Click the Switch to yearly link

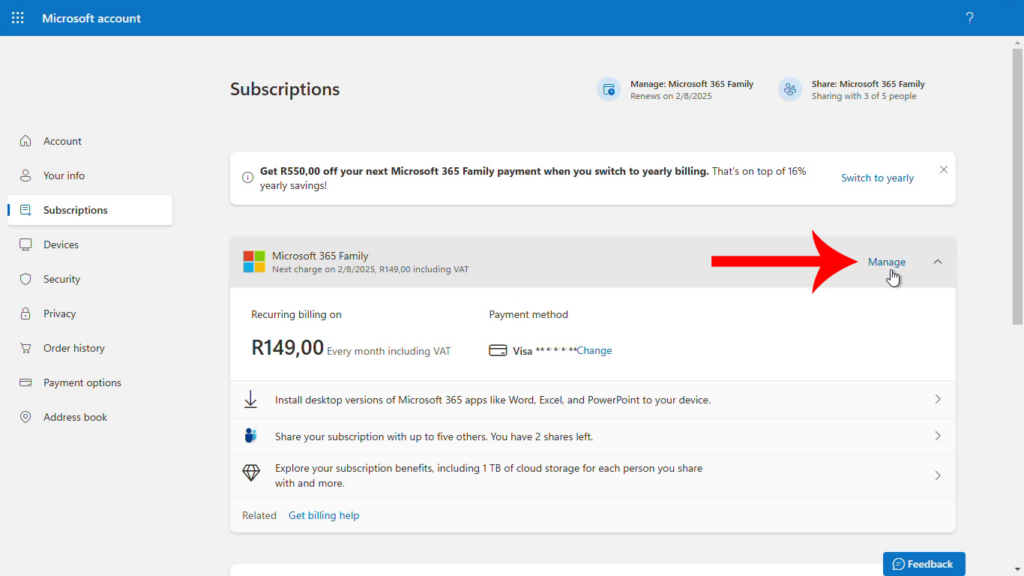point(876,177)
